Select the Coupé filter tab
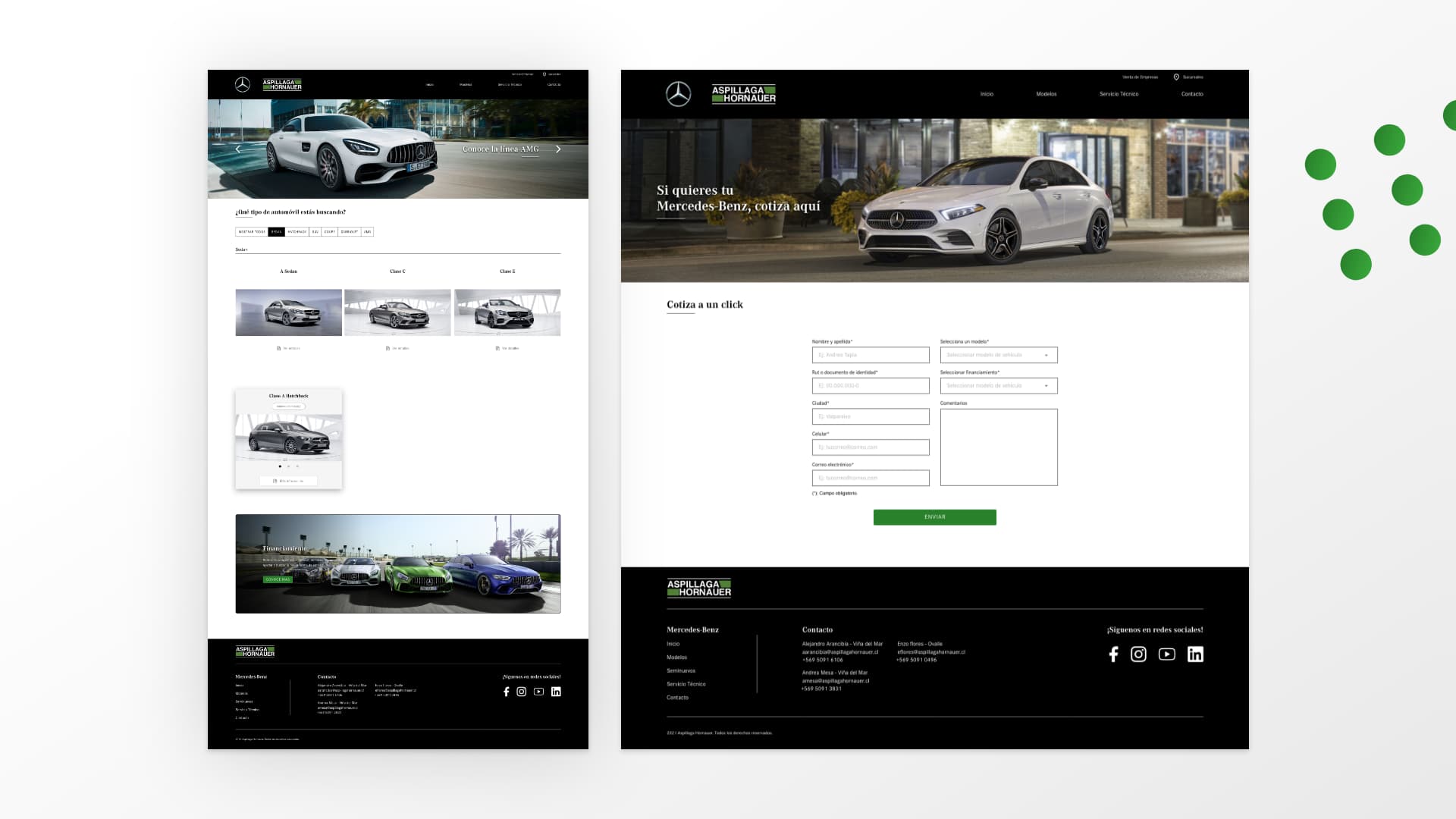This screenshot has width=1456, height=819. [329, 232]
